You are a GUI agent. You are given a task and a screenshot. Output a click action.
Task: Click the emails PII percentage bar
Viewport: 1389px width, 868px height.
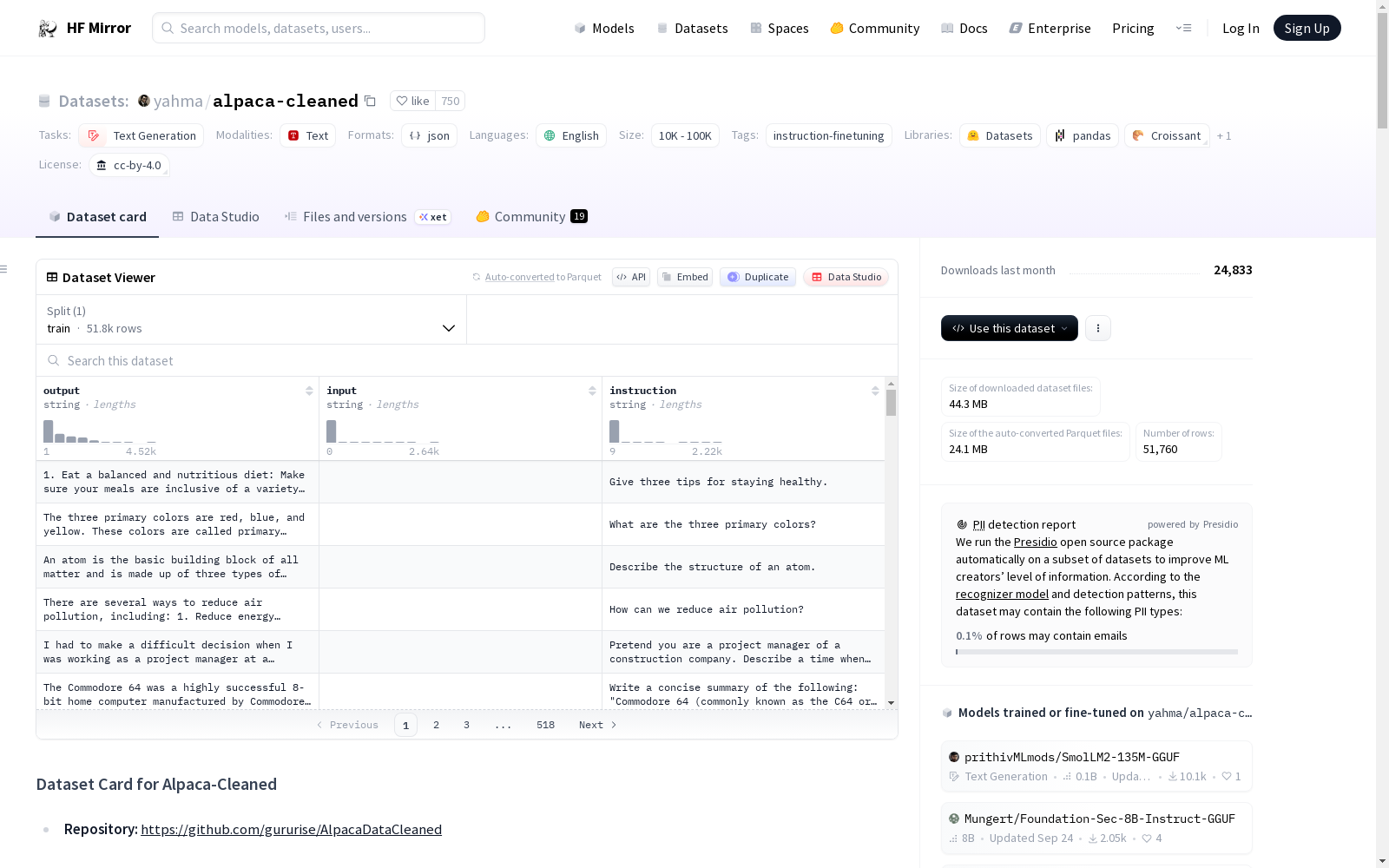pyautogui.click(x=1096, y=652)
